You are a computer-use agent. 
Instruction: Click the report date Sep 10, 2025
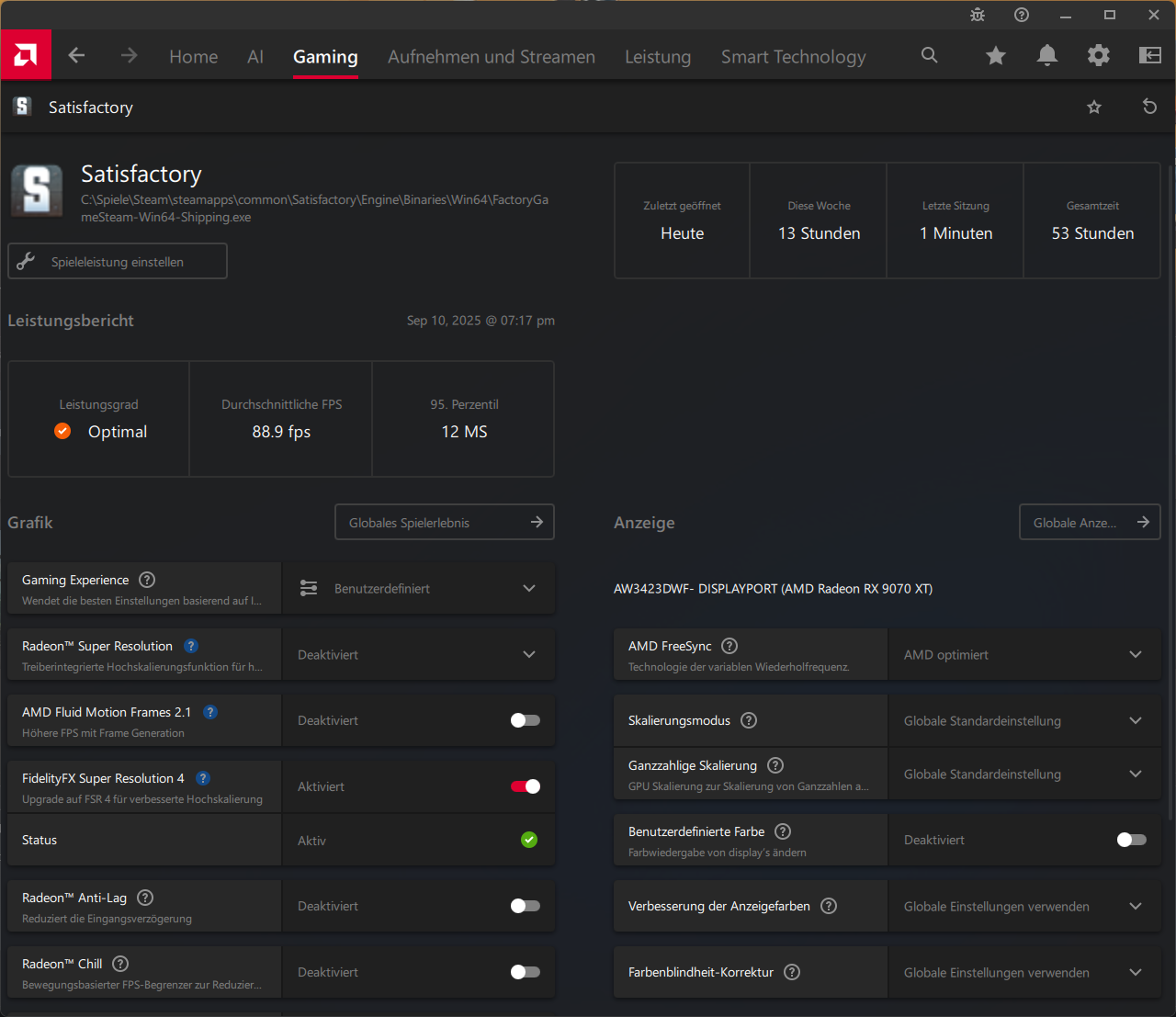coord(481,321)
